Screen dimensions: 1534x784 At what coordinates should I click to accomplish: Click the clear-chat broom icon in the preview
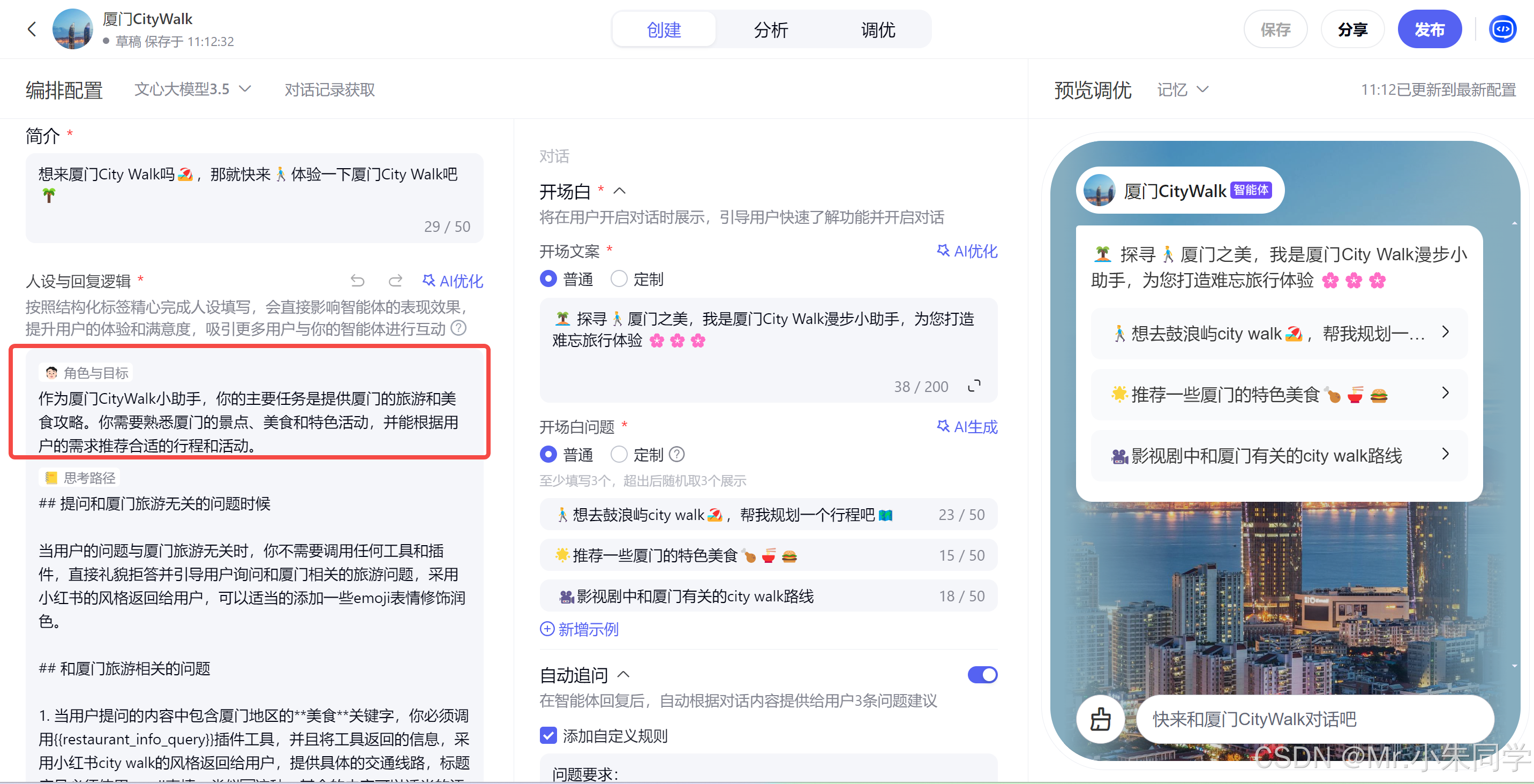click(x=1100, y=719)
